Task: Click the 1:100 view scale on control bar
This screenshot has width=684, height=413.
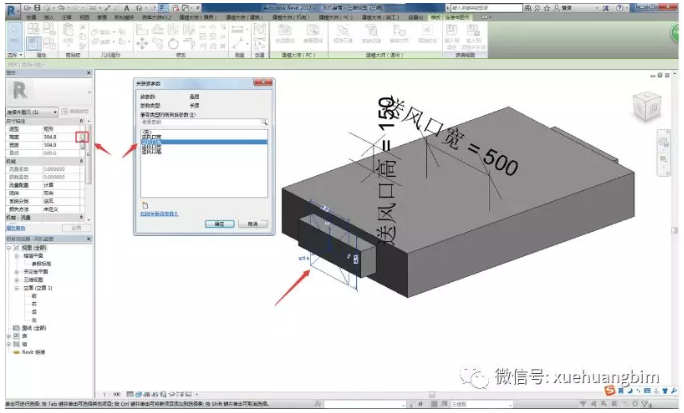Action: pos(110,394)
